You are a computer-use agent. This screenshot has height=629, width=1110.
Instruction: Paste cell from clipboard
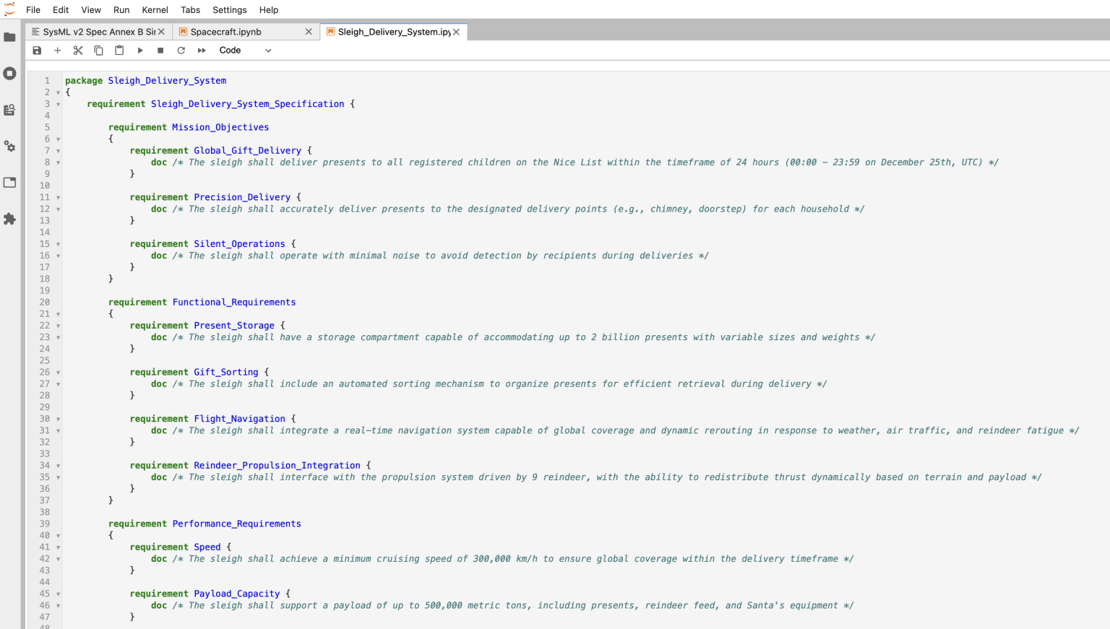point(119,50)
